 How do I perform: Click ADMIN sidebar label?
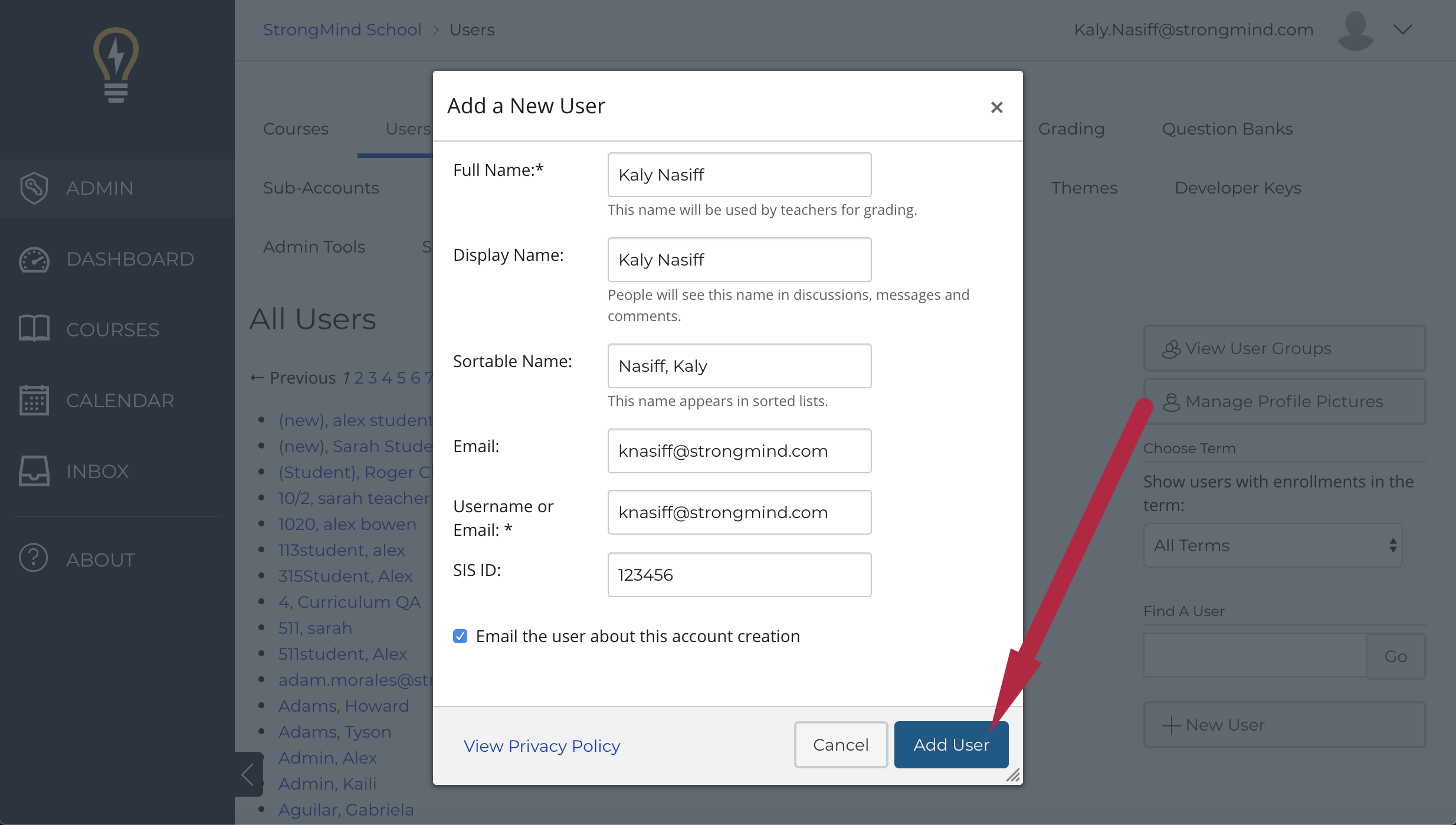100,188
